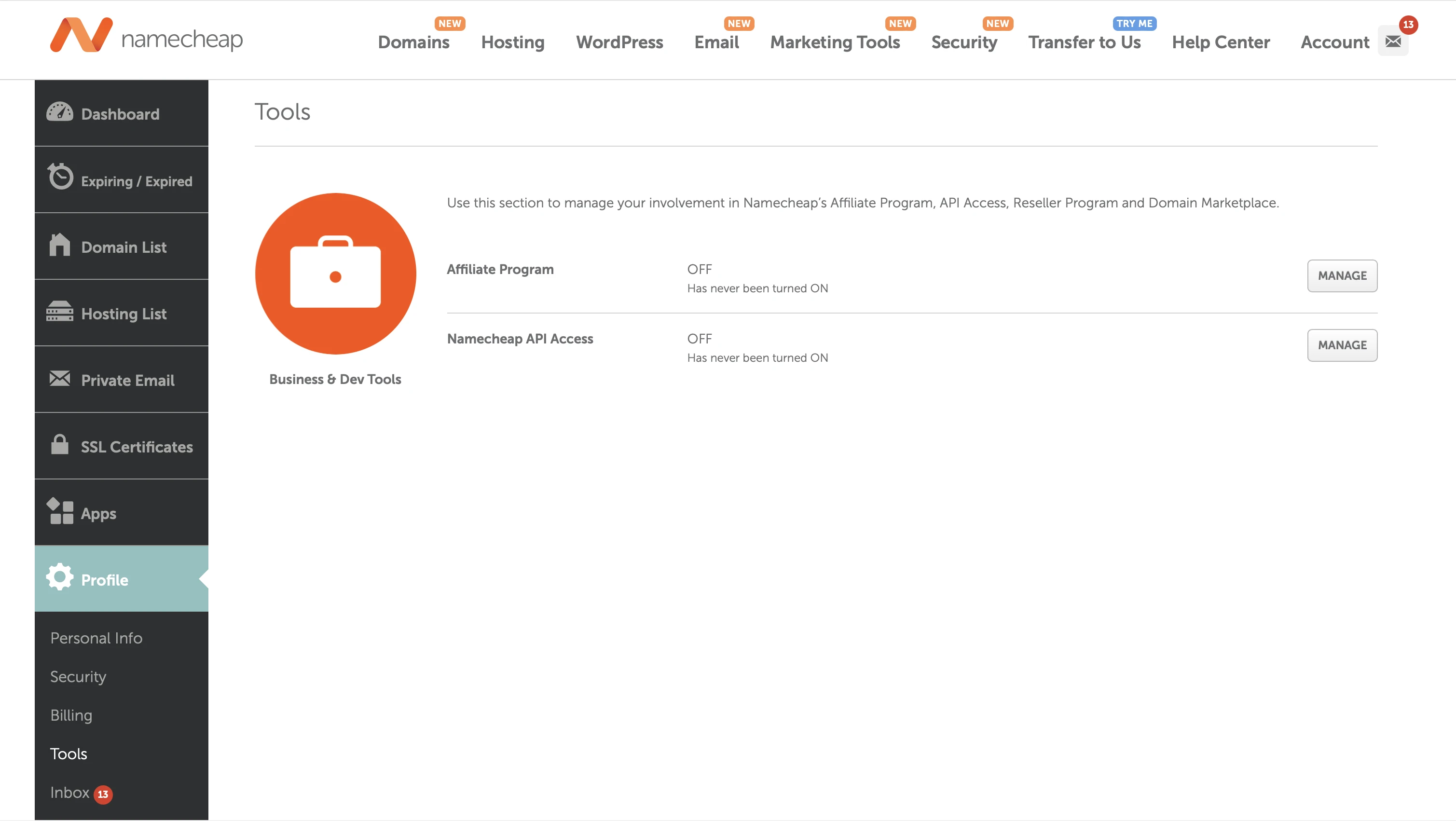Viewport: 1456px width, 821px height.
Task: Open Inbox under Profile
Action: pos(69,793)
